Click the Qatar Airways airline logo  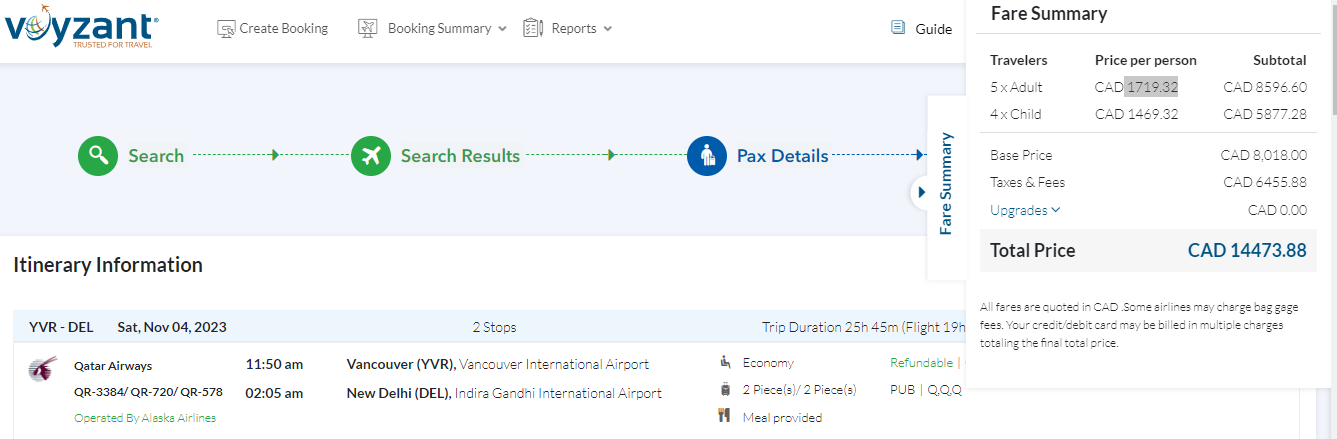click(43, 368)
